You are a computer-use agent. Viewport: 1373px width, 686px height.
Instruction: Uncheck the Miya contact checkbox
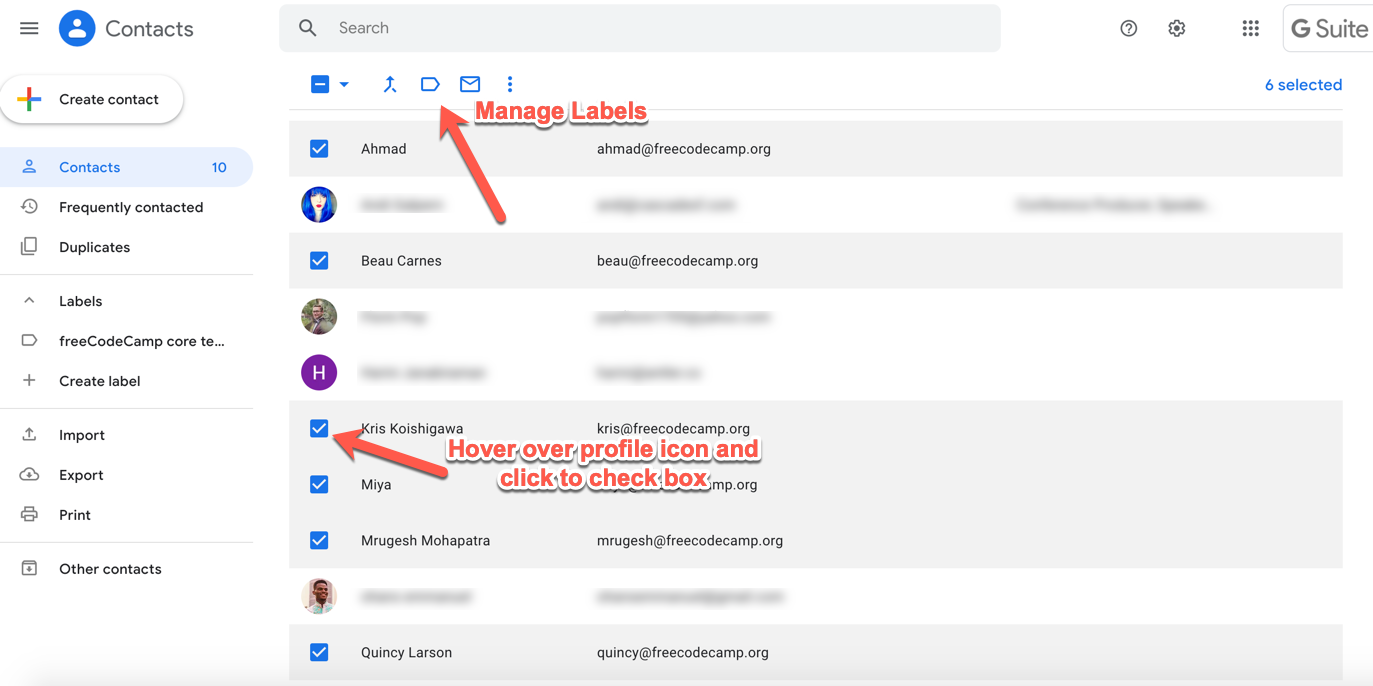[x=319, y=485]
